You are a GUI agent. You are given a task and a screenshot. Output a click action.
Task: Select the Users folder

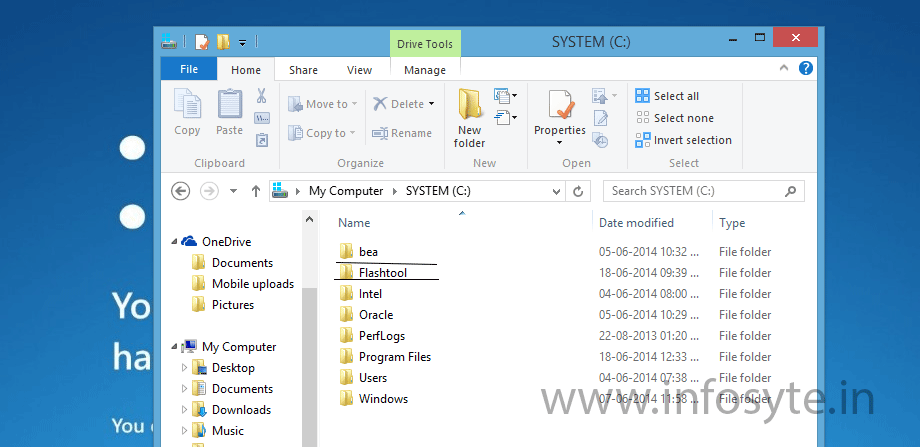click(x=363, y=378)
